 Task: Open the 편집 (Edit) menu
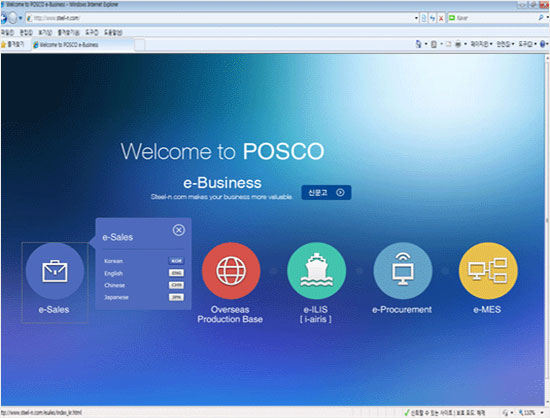click(26, 33)
